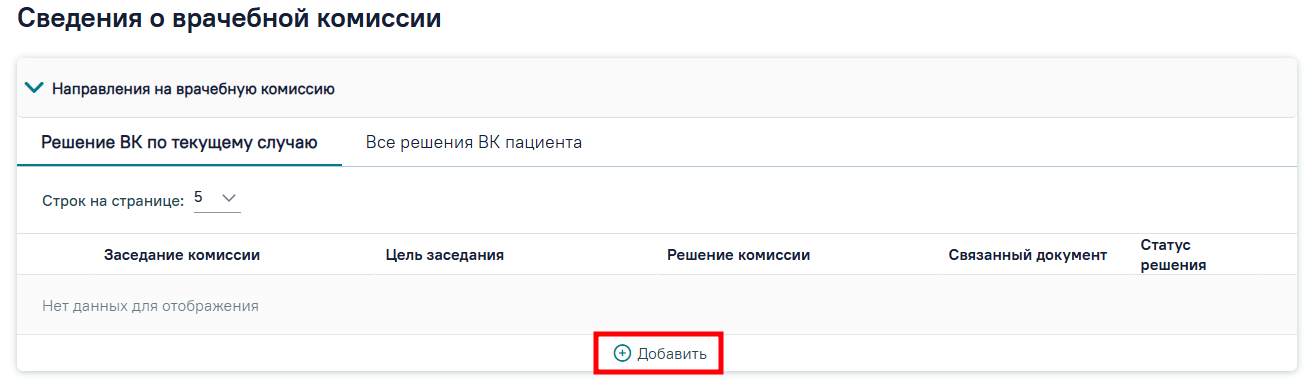1312x385 pixels.
Task: Sort by Статус решения column header
Action: (x=1173, y=255)
